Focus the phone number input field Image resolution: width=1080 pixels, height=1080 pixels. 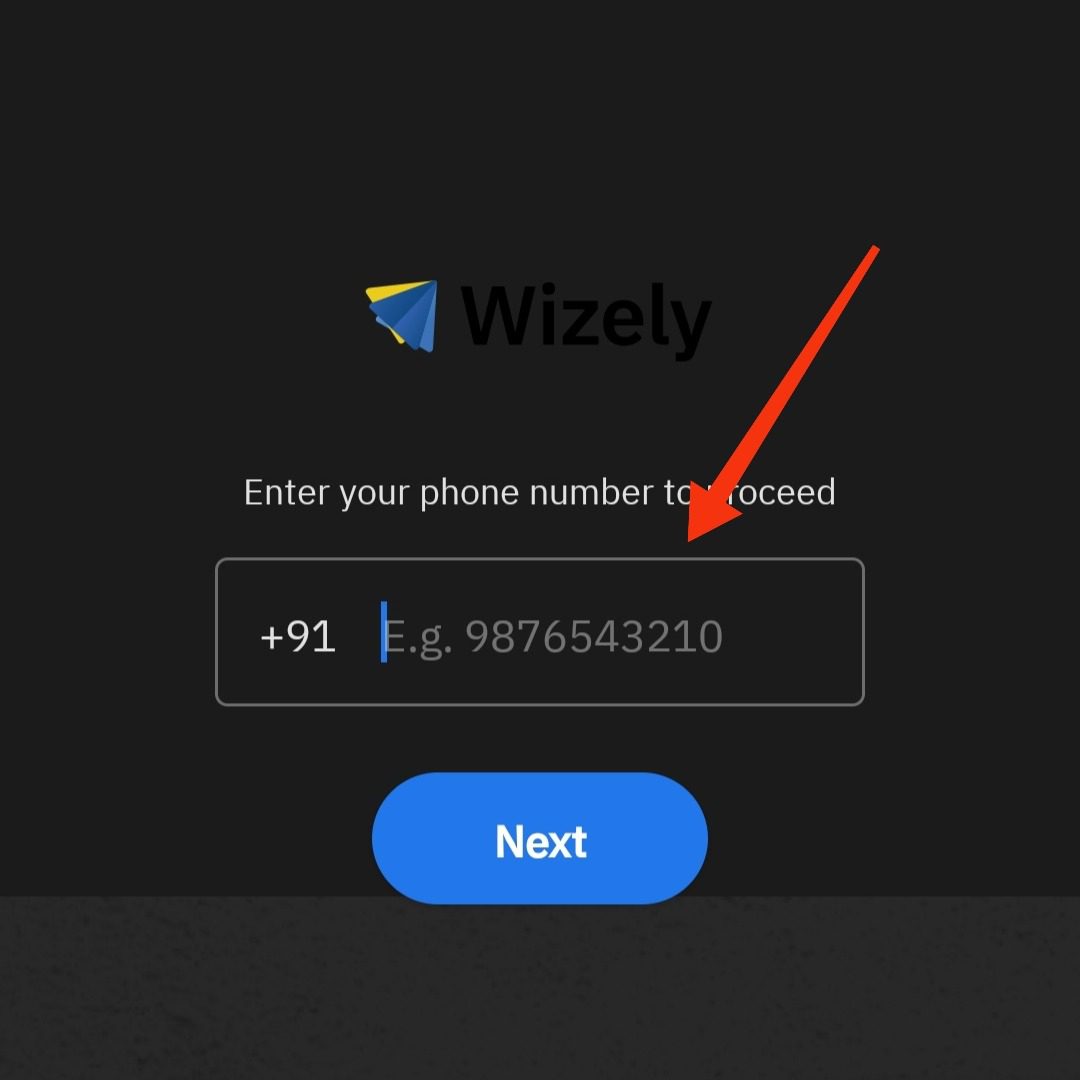click(x=540, y=632)
